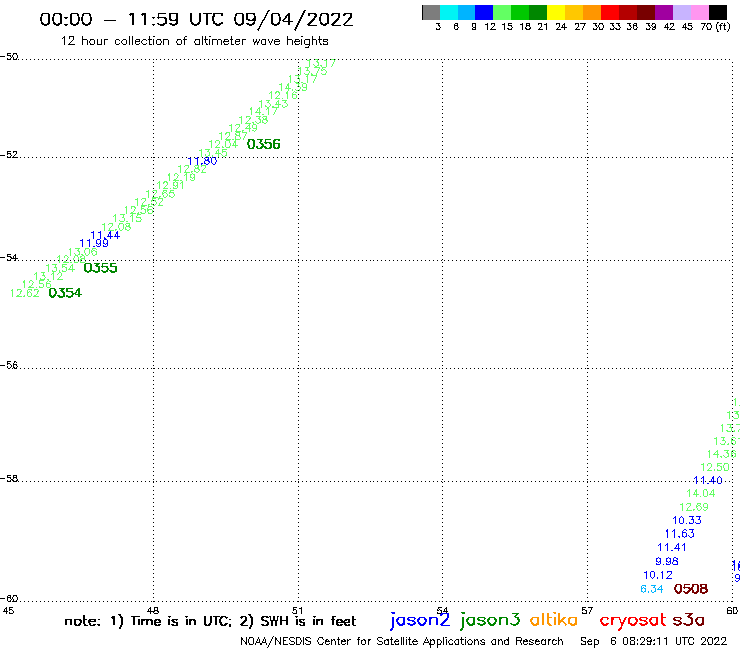Click the green wave height value 12.04
This screenshot has height=650, width=740.
[x=223, y=144]
